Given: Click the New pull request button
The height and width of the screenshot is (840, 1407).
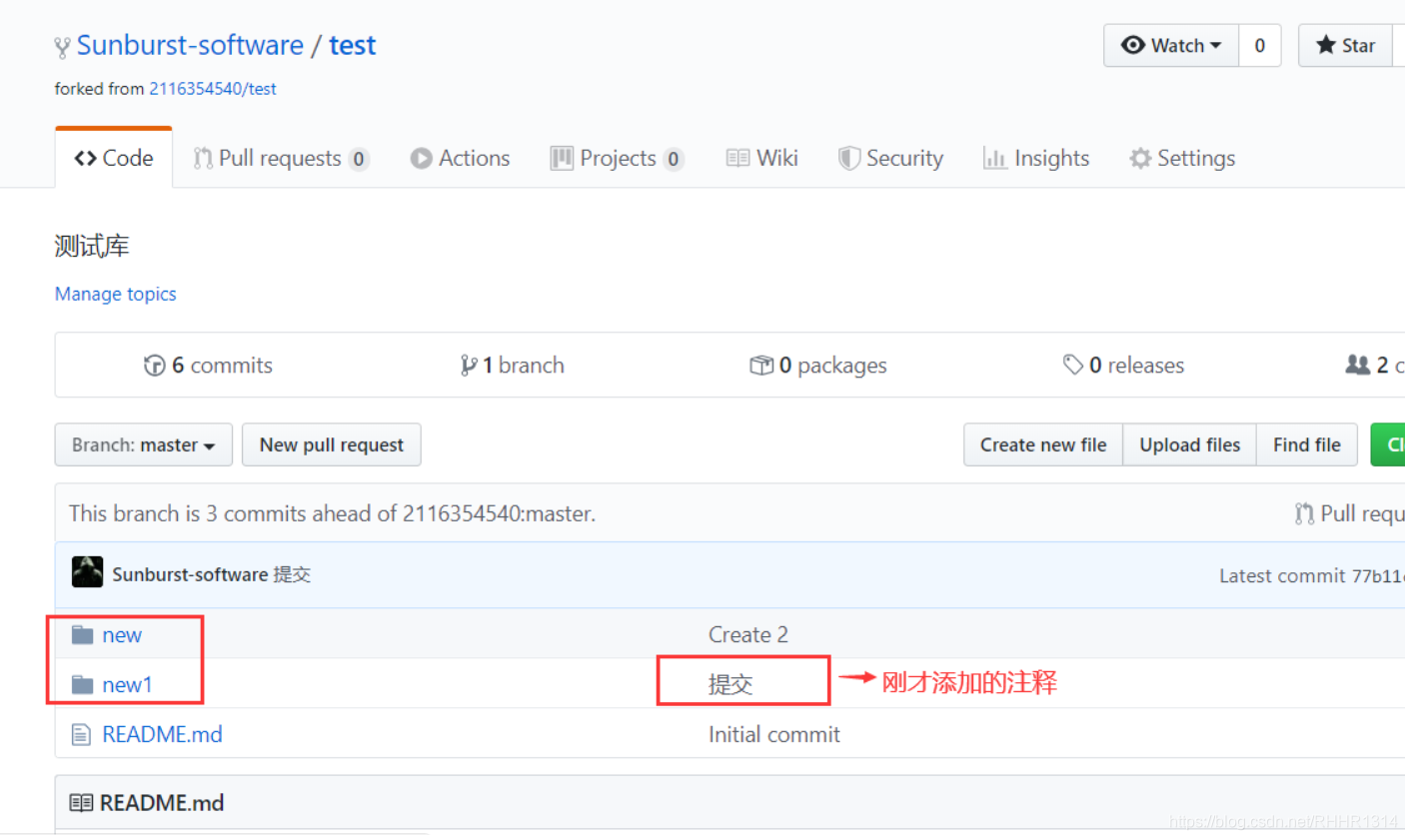Looking at the screenshot, I should click(x=332, y=444).
